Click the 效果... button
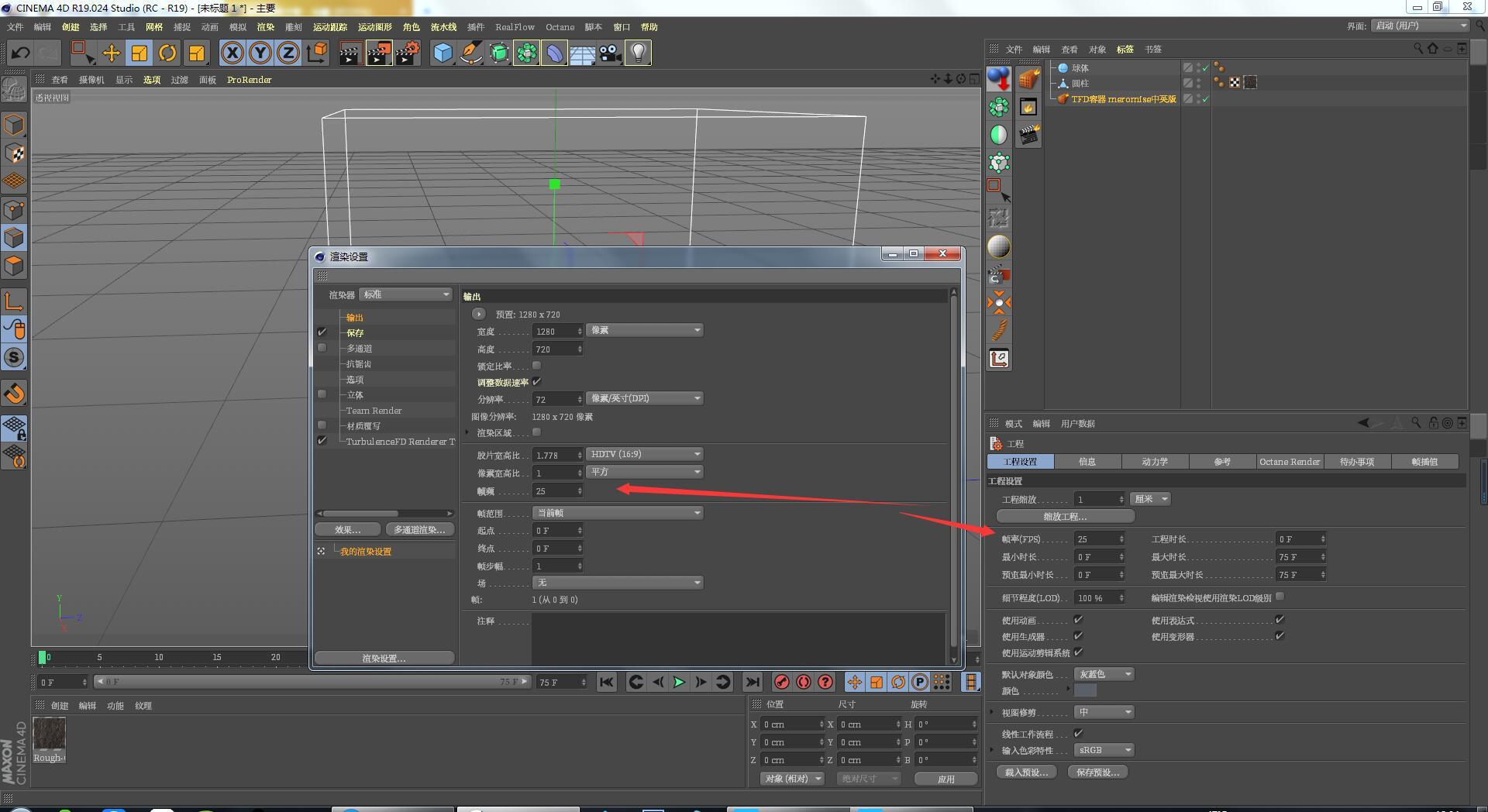Image resolution: width=1488 pixels, height=812 pixels. [x=347, y=530]
